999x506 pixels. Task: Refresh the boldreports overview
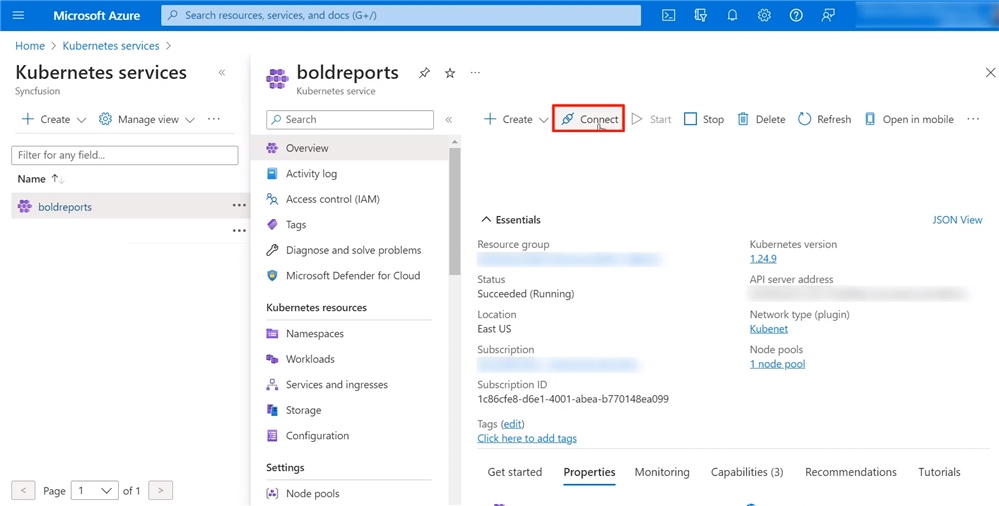click(x=824, y=119)
